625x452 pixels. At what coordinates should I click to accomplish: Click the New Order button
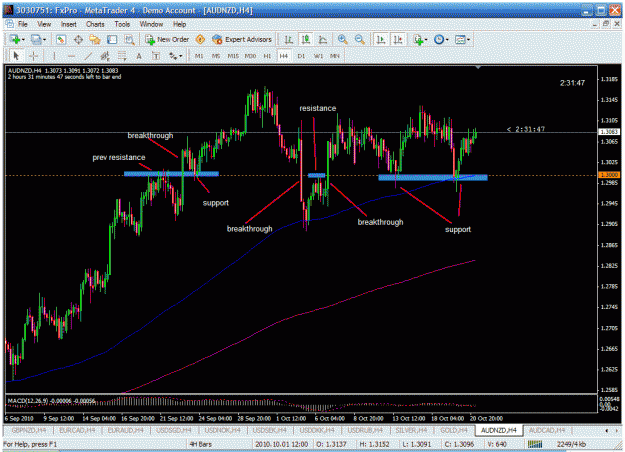click(x=167, y=39)
